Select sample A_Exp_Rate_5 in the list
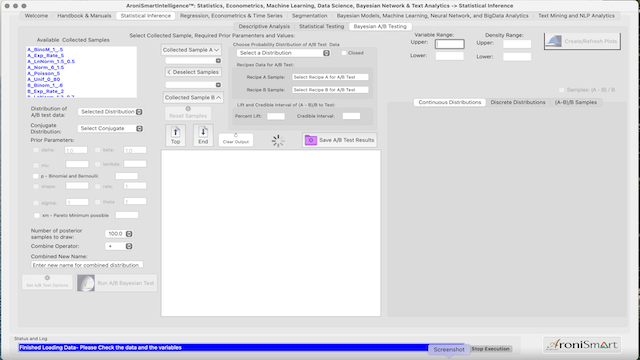Viewport: 640px width, 360px height. pos(46,56)
